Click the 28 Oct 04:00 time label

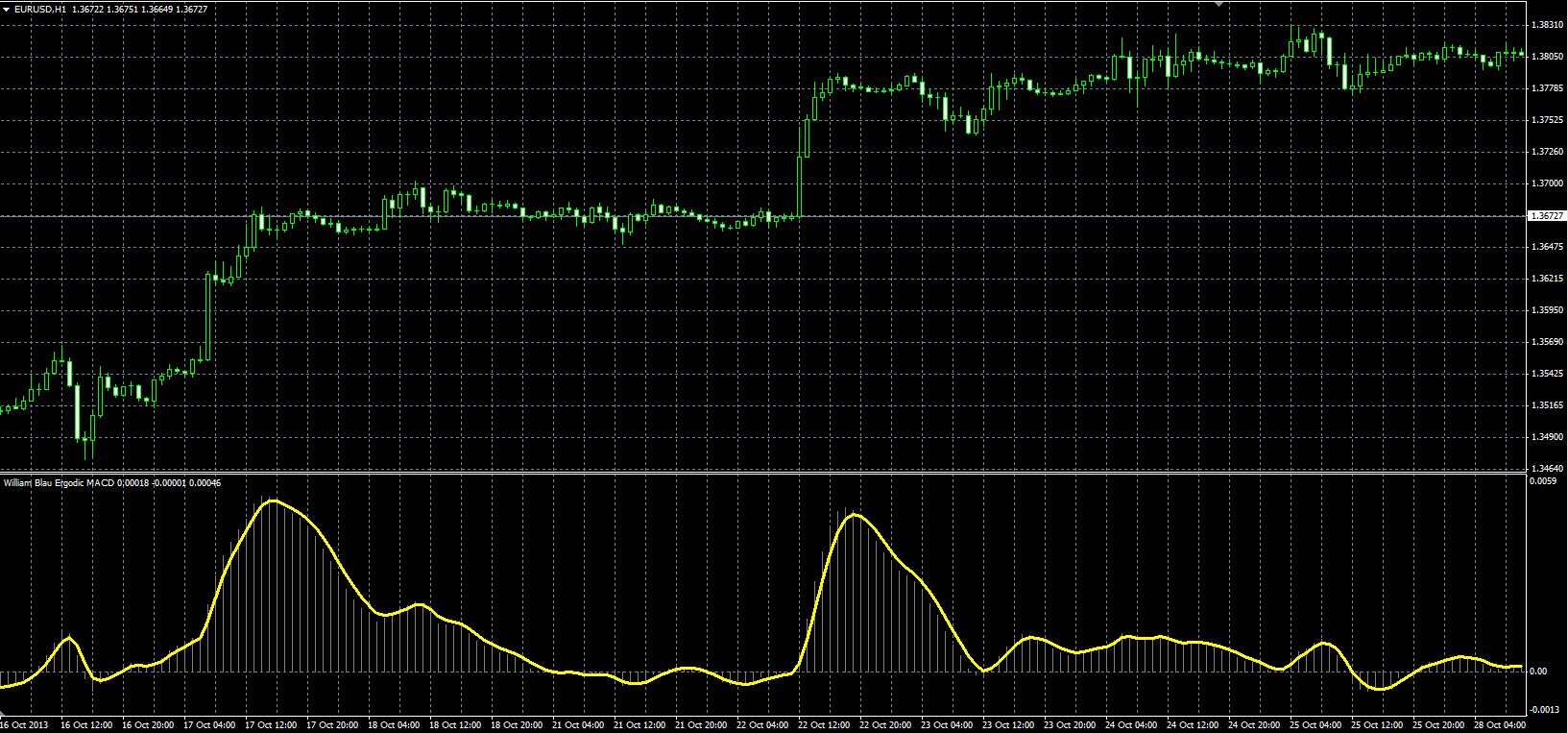coord(1500,725)
